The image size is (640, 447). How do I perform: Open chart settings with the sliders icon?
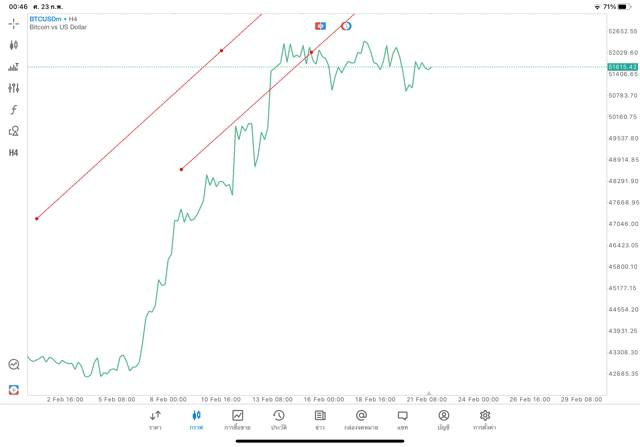14,88
